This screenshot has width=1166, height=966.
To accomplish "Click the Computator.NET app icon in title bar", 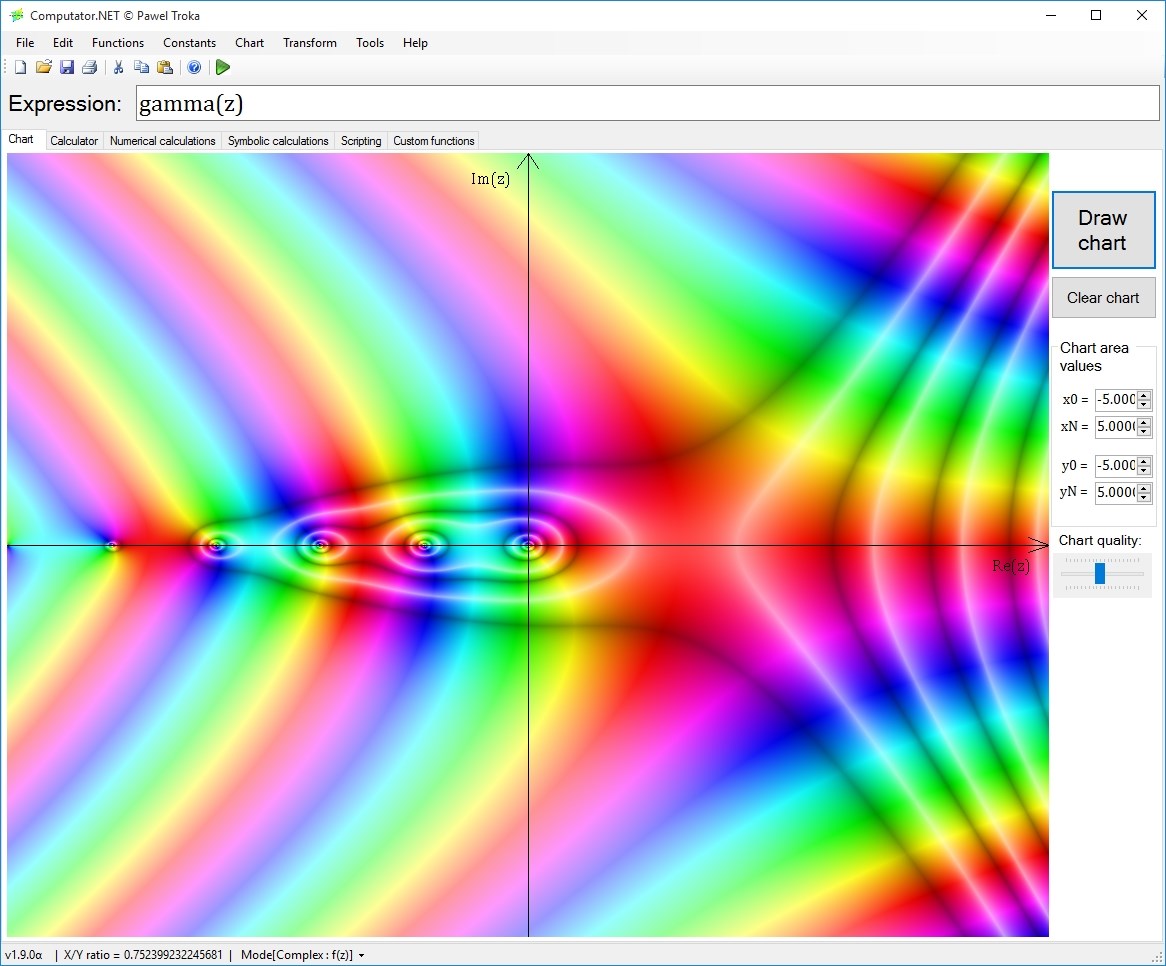I will point(16,16).
